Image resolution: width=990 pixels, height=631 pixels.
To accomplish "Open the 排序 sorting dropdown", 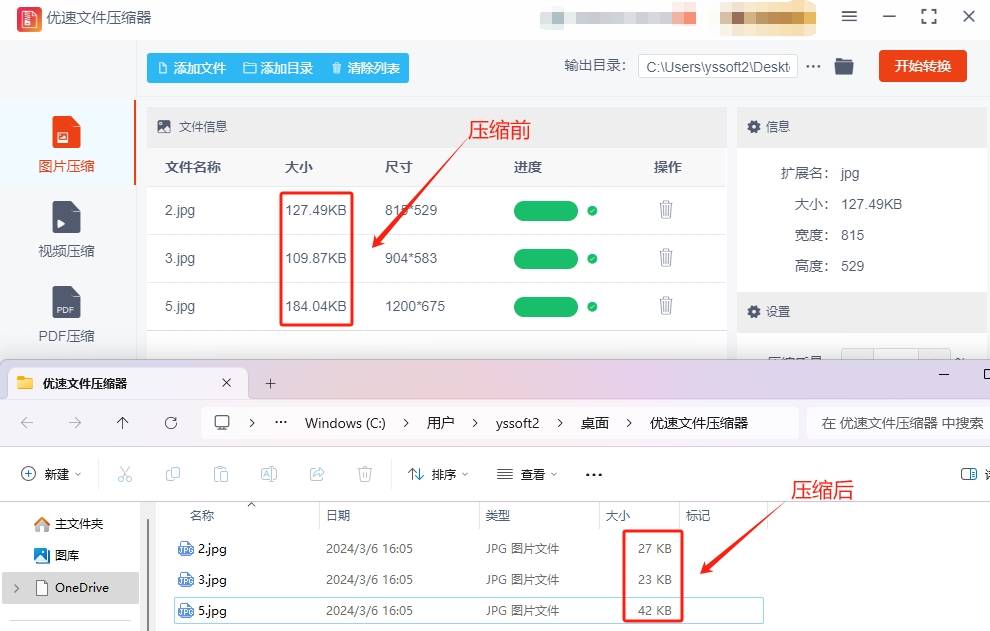I will tap(437, 474).
